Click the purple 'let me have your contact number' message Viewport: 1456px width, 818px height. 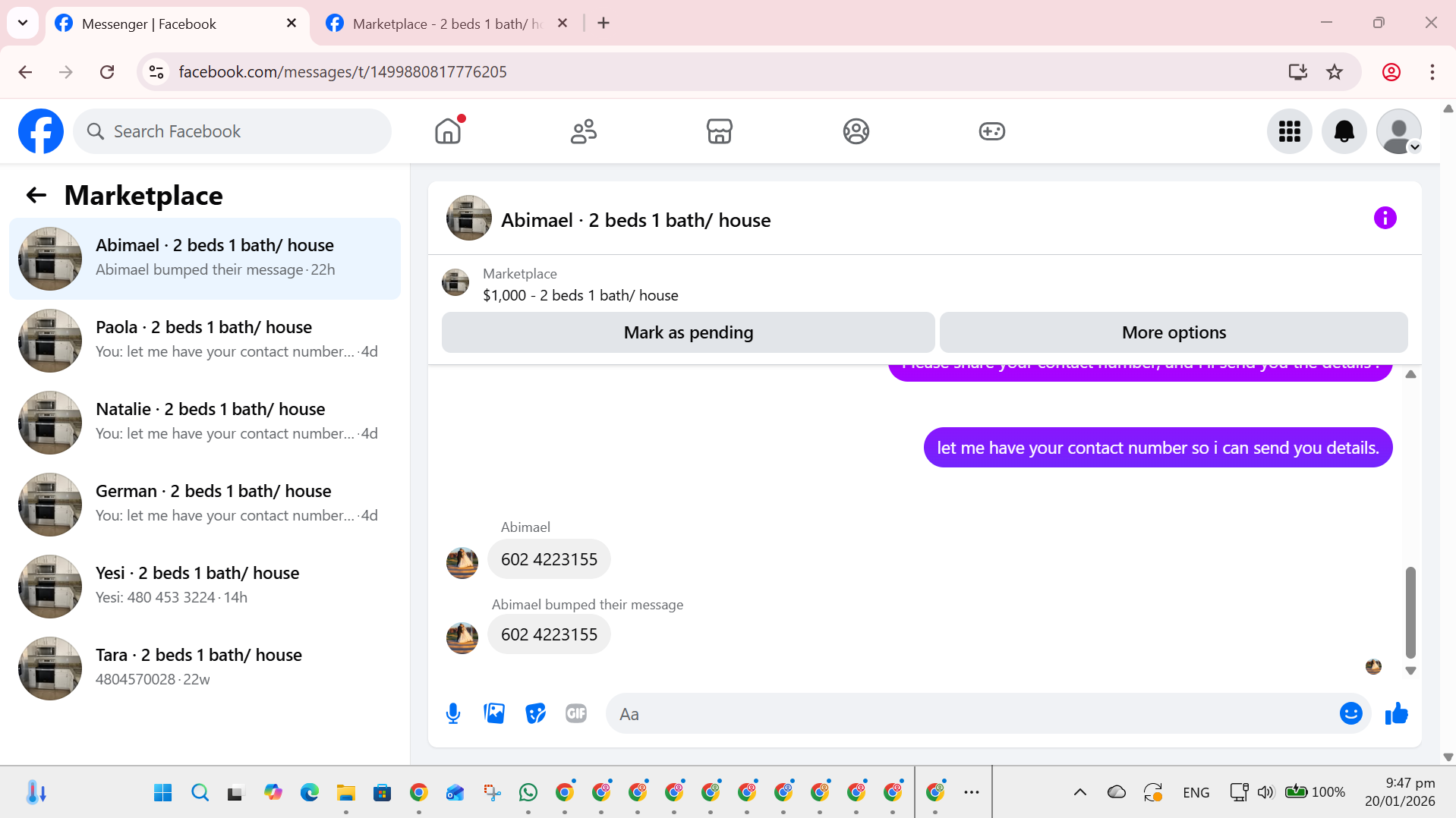pos(1158,448)
